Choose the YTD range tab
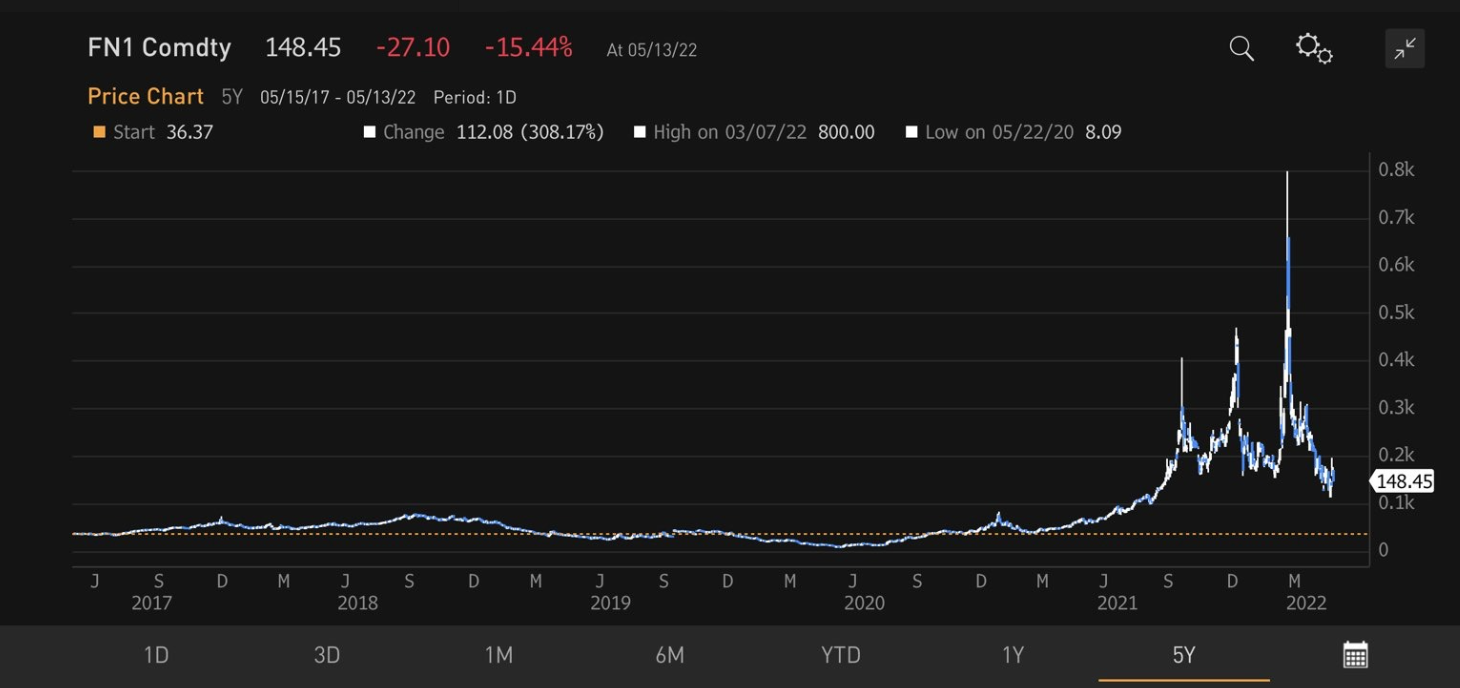This screenshot has width=1460, height=688. click(841, 655)
